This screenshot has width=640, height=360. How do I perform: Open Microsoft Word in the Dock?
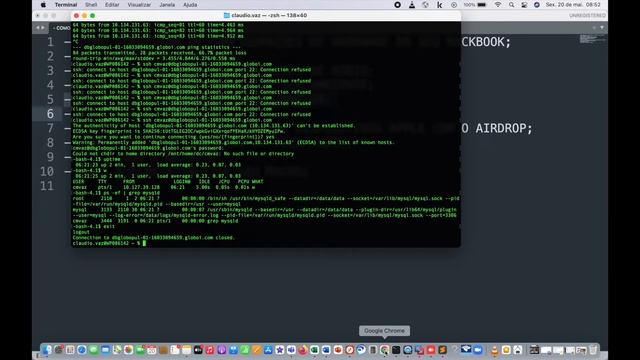[326, 350]
